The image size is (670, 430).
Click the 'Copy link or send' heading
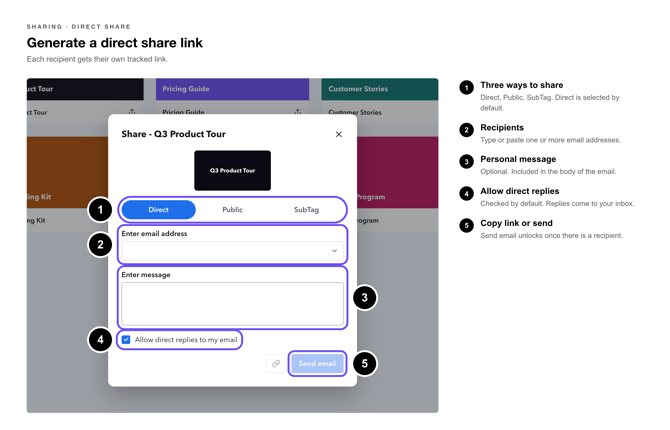(516, 223)
